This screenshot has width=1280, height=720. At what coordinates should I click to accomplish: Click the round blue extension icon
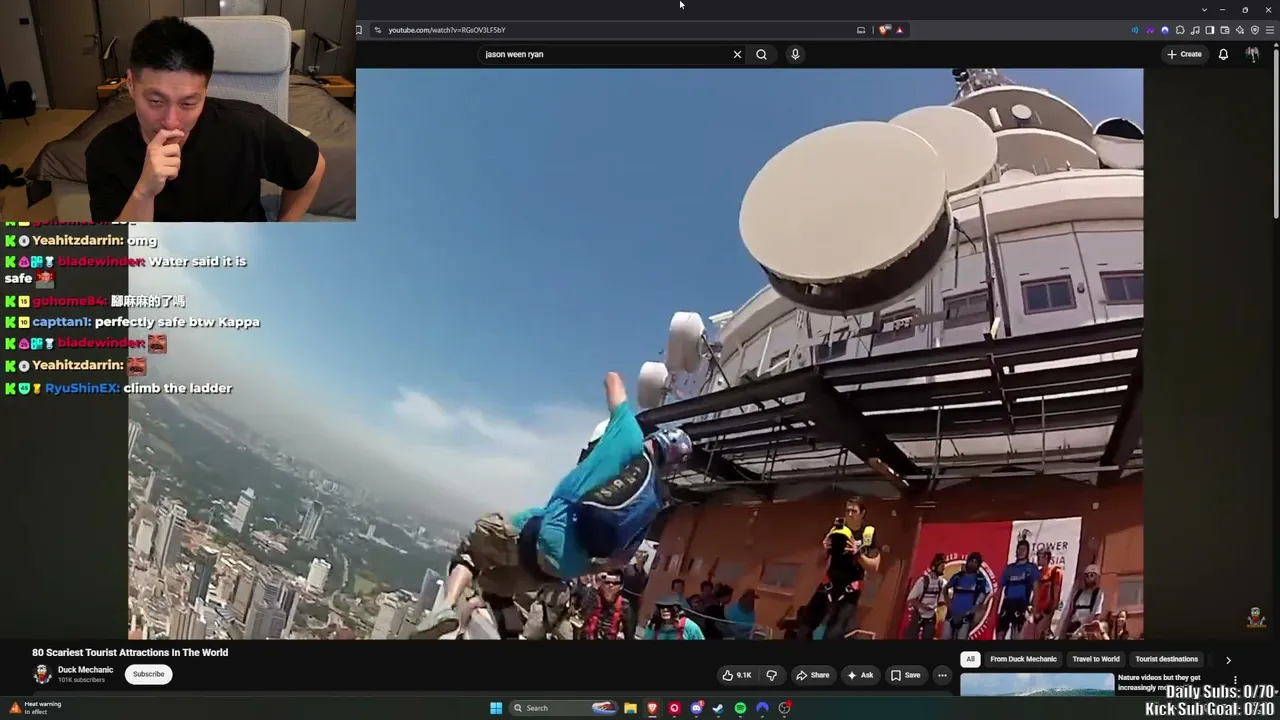tap(1165, 30)
